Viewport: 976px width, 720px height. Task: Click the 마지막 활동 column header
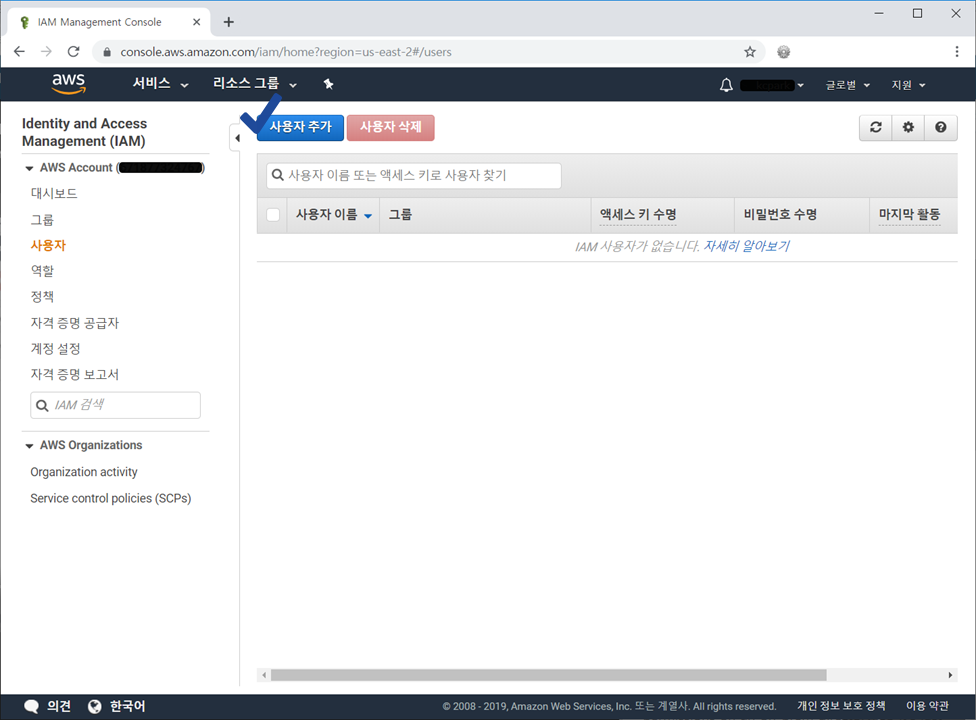click(x=909, y=215)
